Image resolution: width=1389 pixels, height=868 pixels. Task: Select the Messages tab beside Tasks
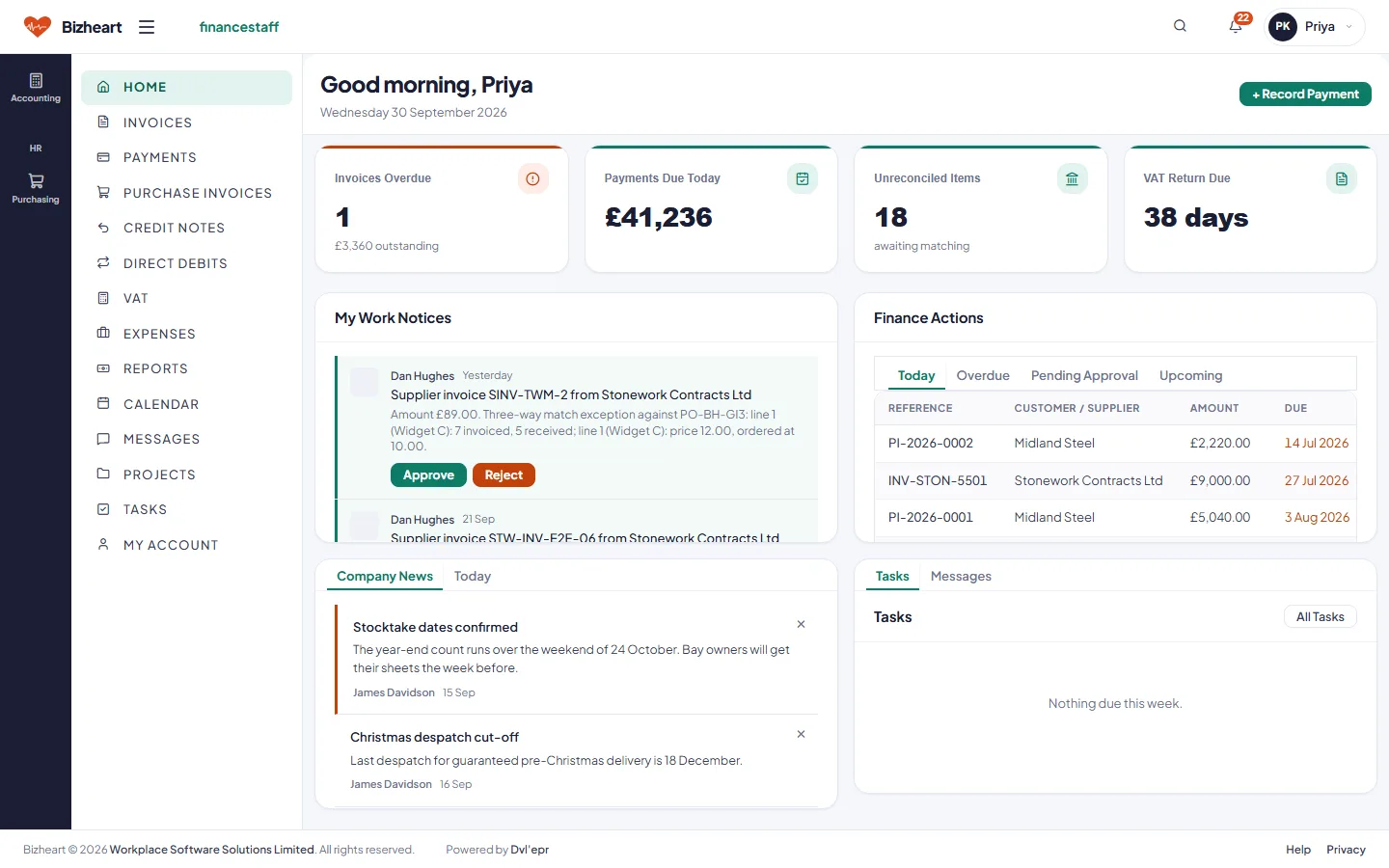961,576
